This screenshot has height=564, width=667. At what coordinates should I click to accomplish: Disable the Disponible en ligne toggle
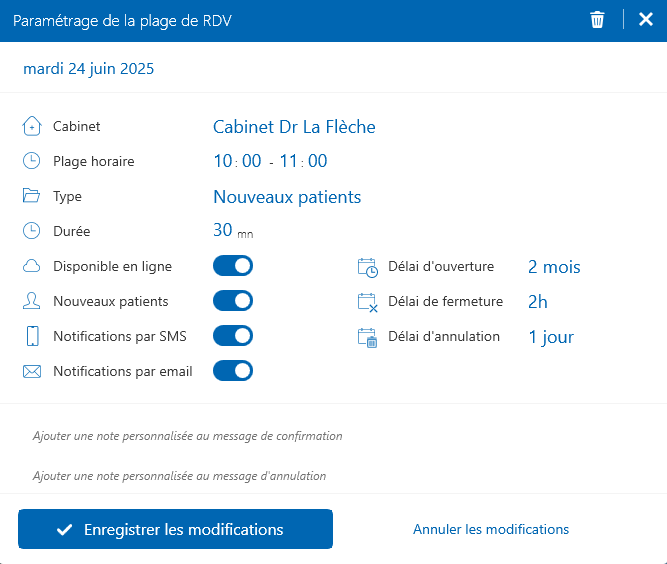point(233,266)
